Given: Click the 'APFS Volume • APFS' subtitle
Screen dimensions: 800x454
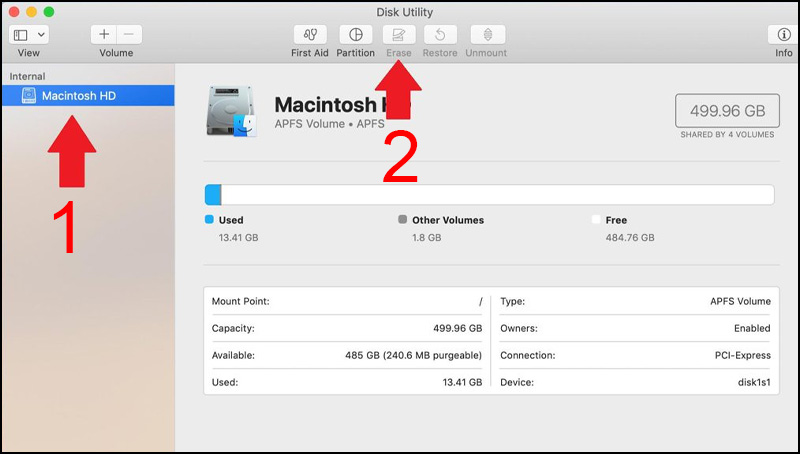Looking at the screenshot, I should click(329, 124).
